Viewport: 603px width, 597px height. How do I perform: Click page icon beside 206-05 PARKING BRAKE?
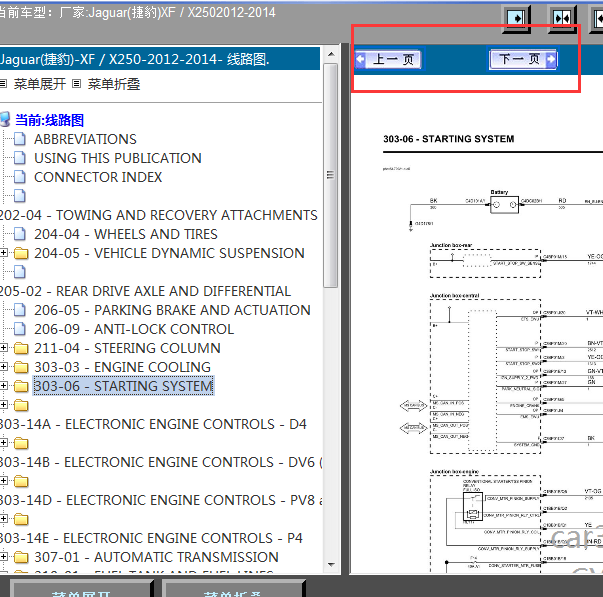coord(20,310)
